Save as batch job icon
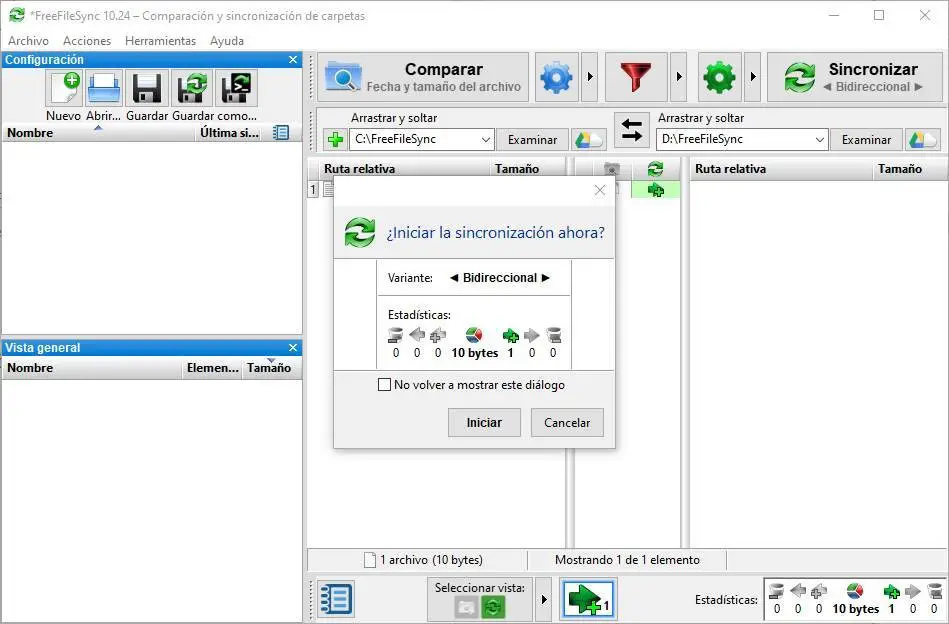This screenshot has width=949, height=624. [x=237, y=88]
